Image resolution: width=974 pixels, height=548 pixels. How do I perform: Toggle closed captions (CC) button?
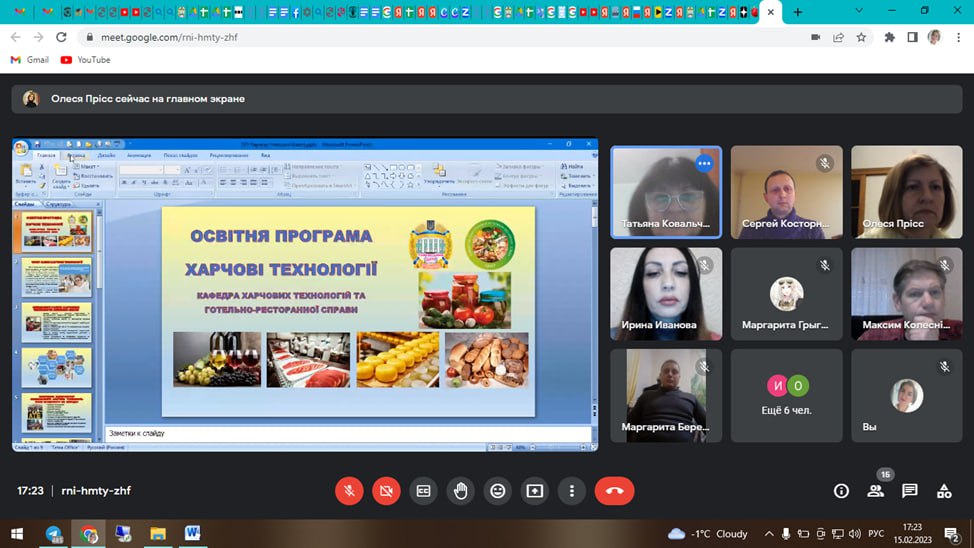424,491
